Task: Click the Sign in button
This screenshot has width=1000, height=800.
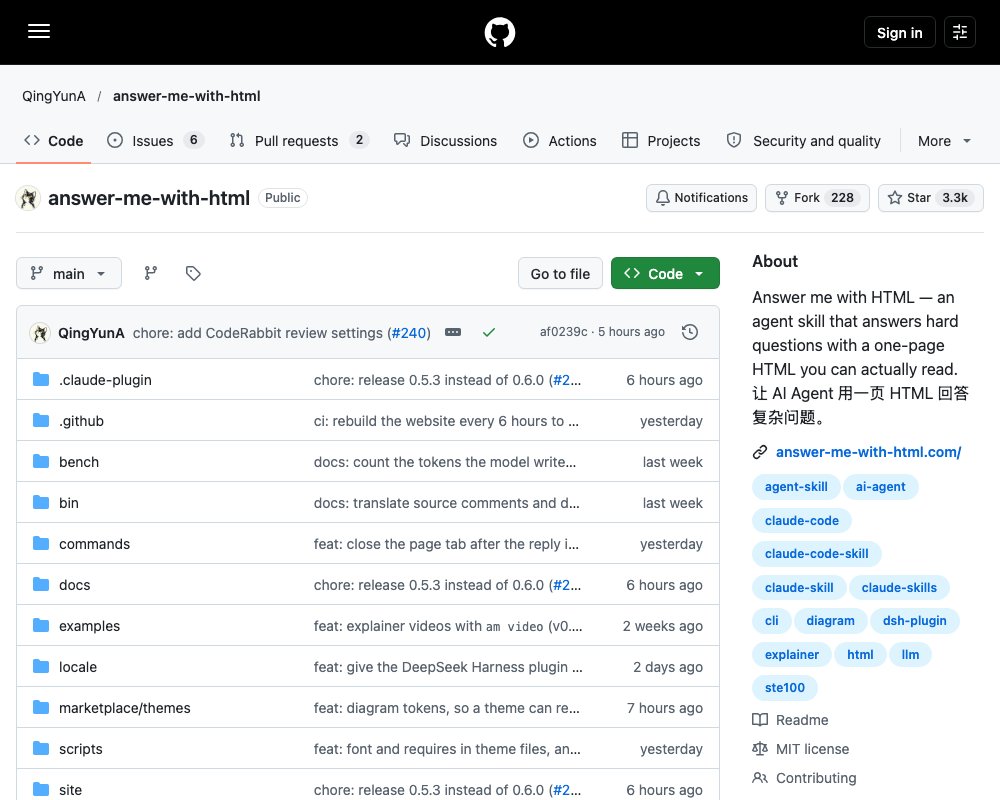Action: [x=899, y=32]
